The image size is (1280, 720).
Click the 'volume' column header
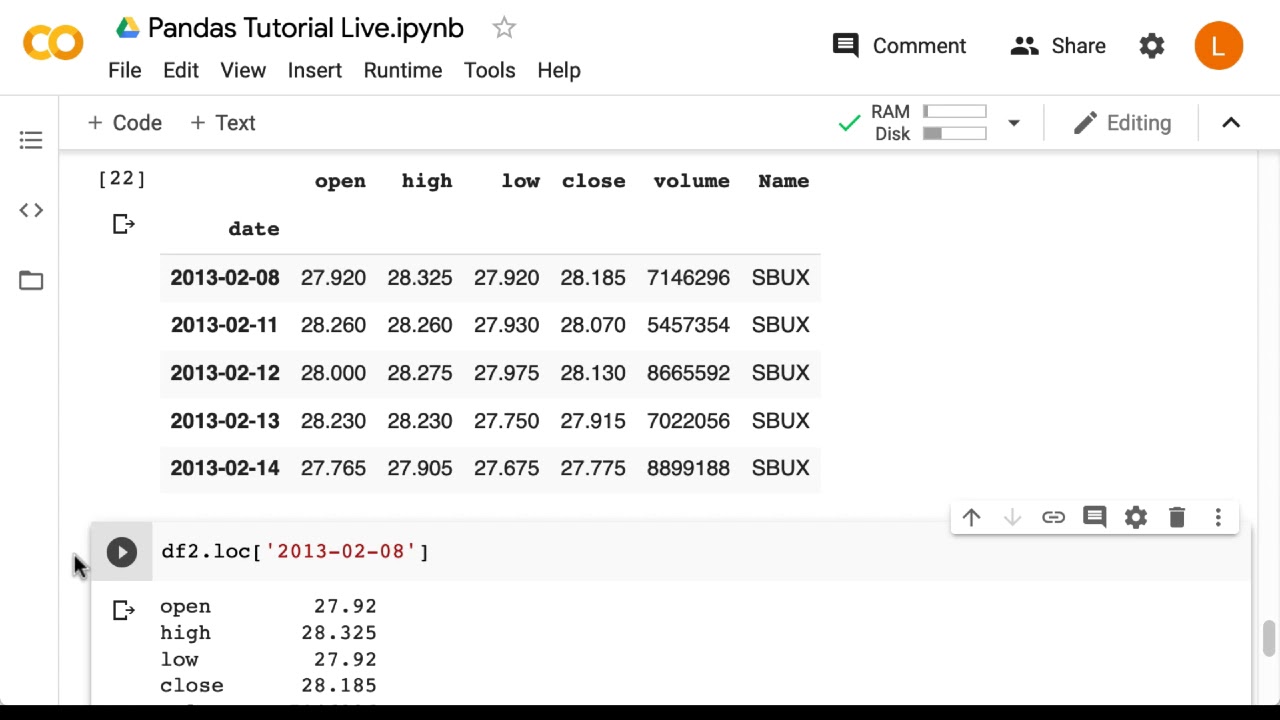(x=691, y=181)
